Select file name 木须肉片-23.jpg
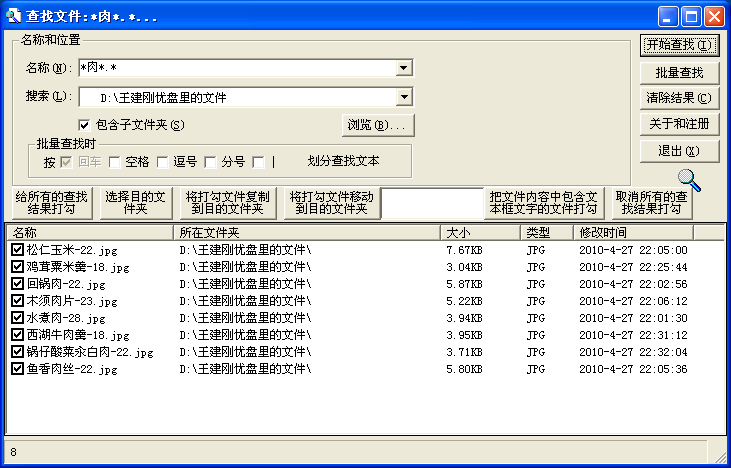This screenshot has width=731, height=468. [72, 301]
